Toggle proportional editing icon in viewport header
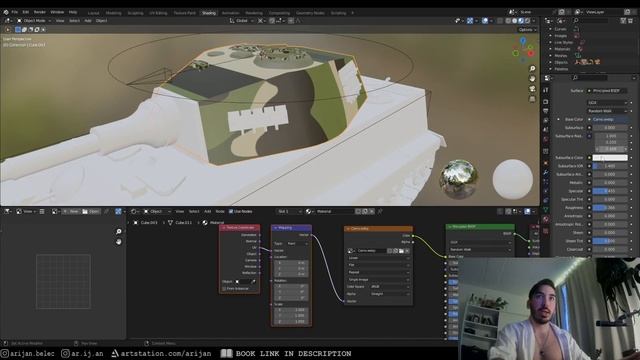This screenshot has height=360, width=640. [x=291, y=20]
